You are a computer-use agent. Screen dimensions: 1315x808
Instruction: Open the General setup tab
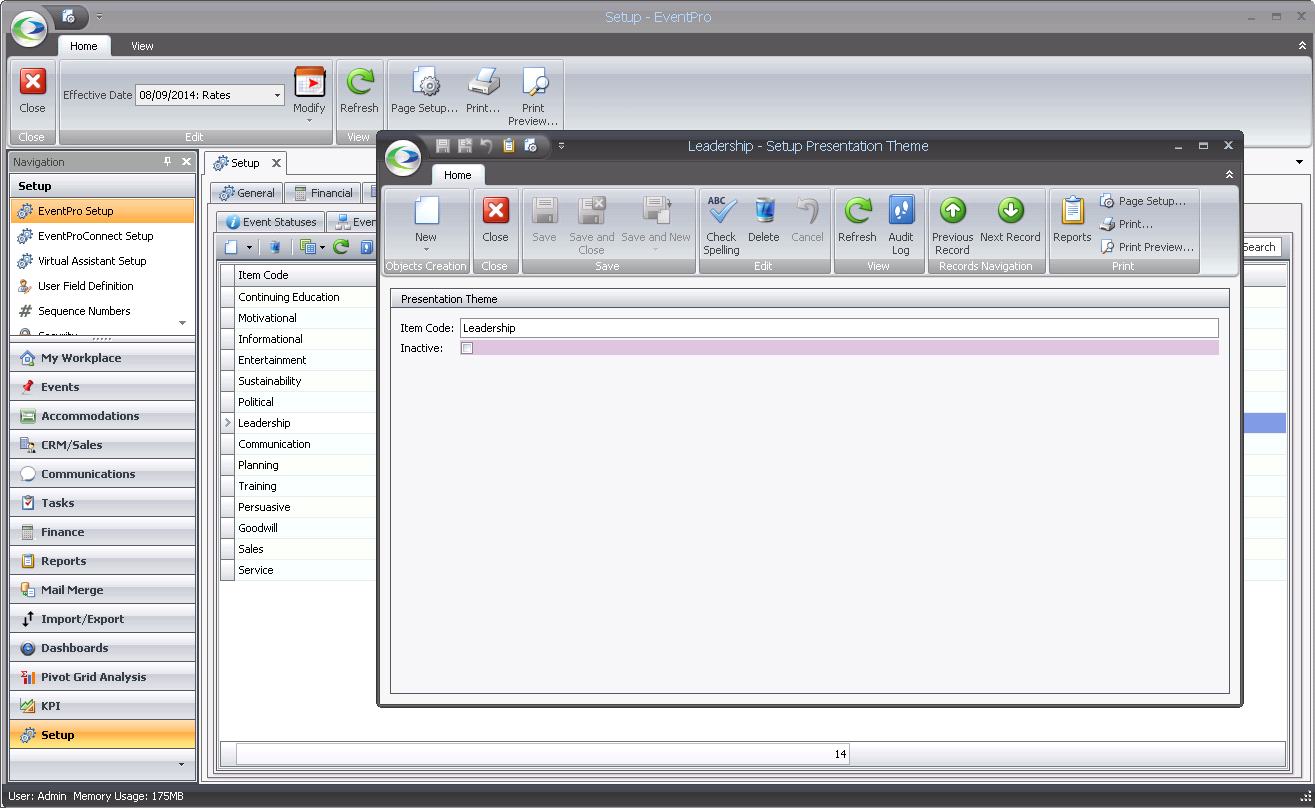[x=246, y=193]
